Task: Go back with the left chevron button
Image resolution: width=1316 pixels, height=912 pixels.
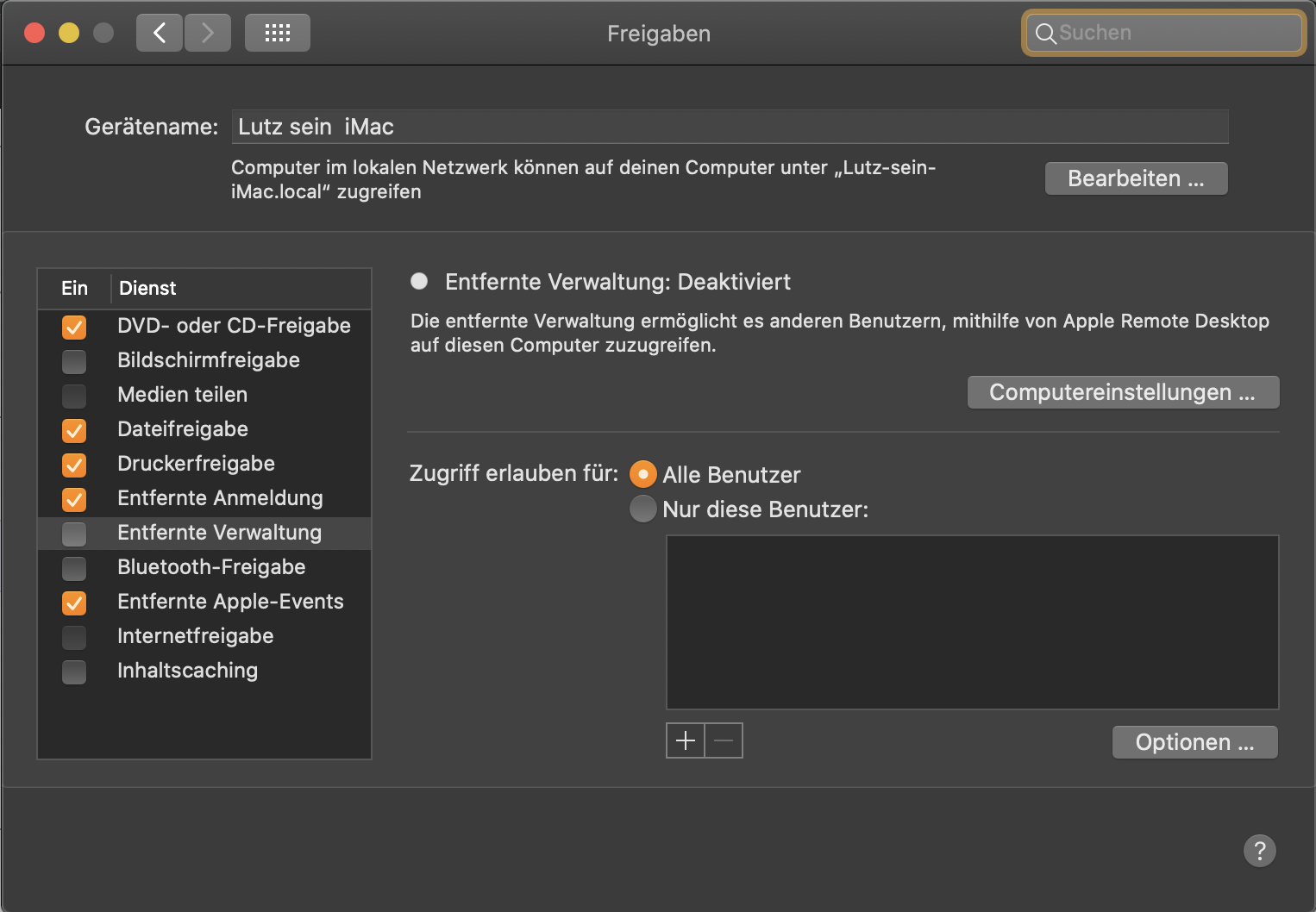Action: point(160,33)
